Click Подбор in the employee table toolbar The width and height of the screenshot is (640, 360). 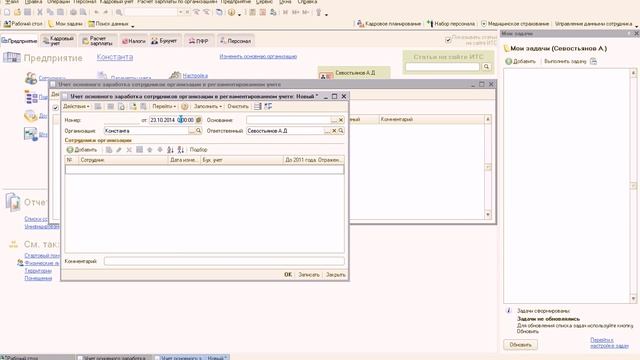198,150
